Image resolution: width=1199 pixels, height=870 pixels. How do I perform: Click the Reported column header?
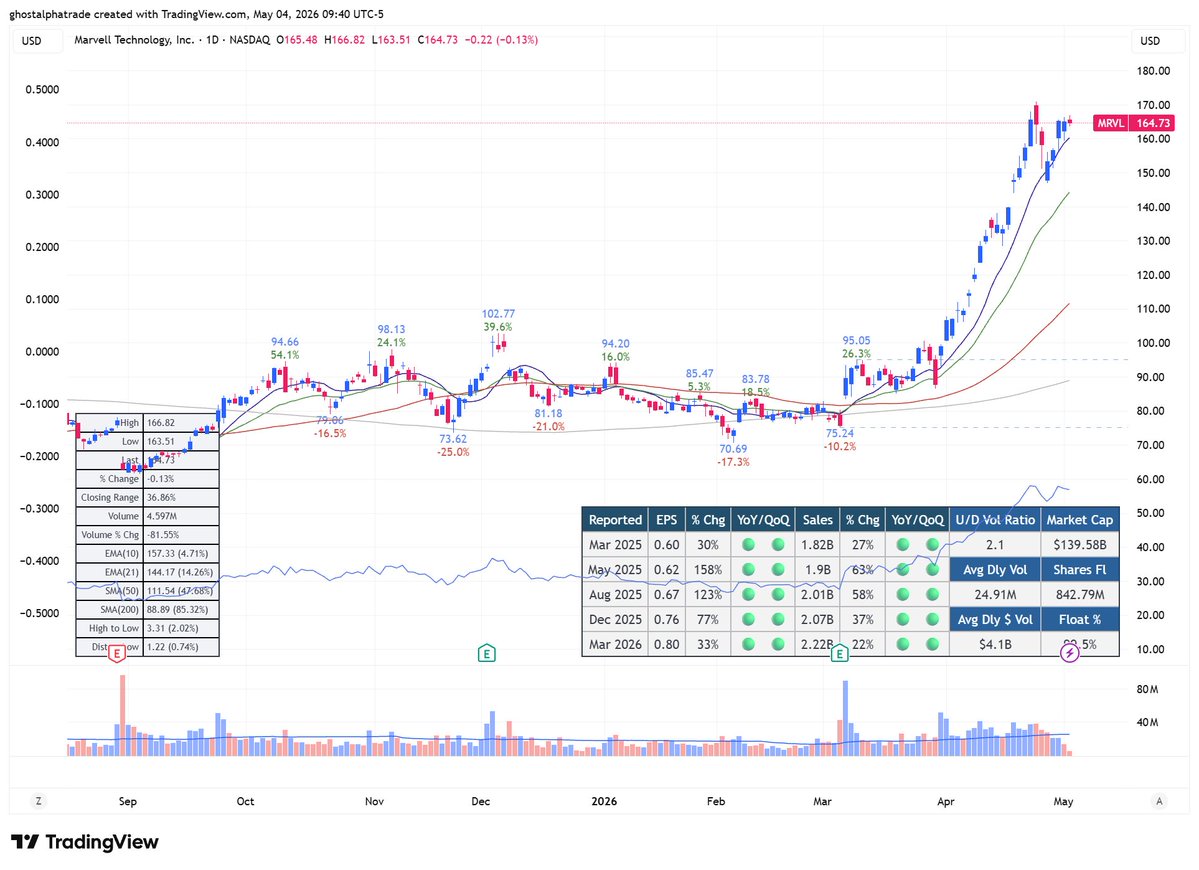615,520
